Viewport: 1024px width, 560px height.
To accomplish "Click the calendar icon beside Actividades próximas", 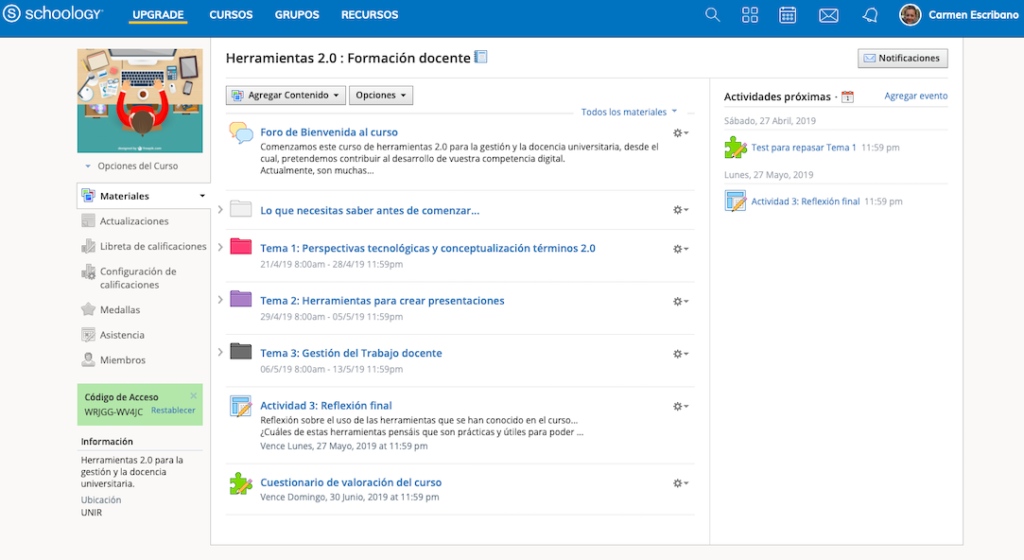I will (847, 97).
